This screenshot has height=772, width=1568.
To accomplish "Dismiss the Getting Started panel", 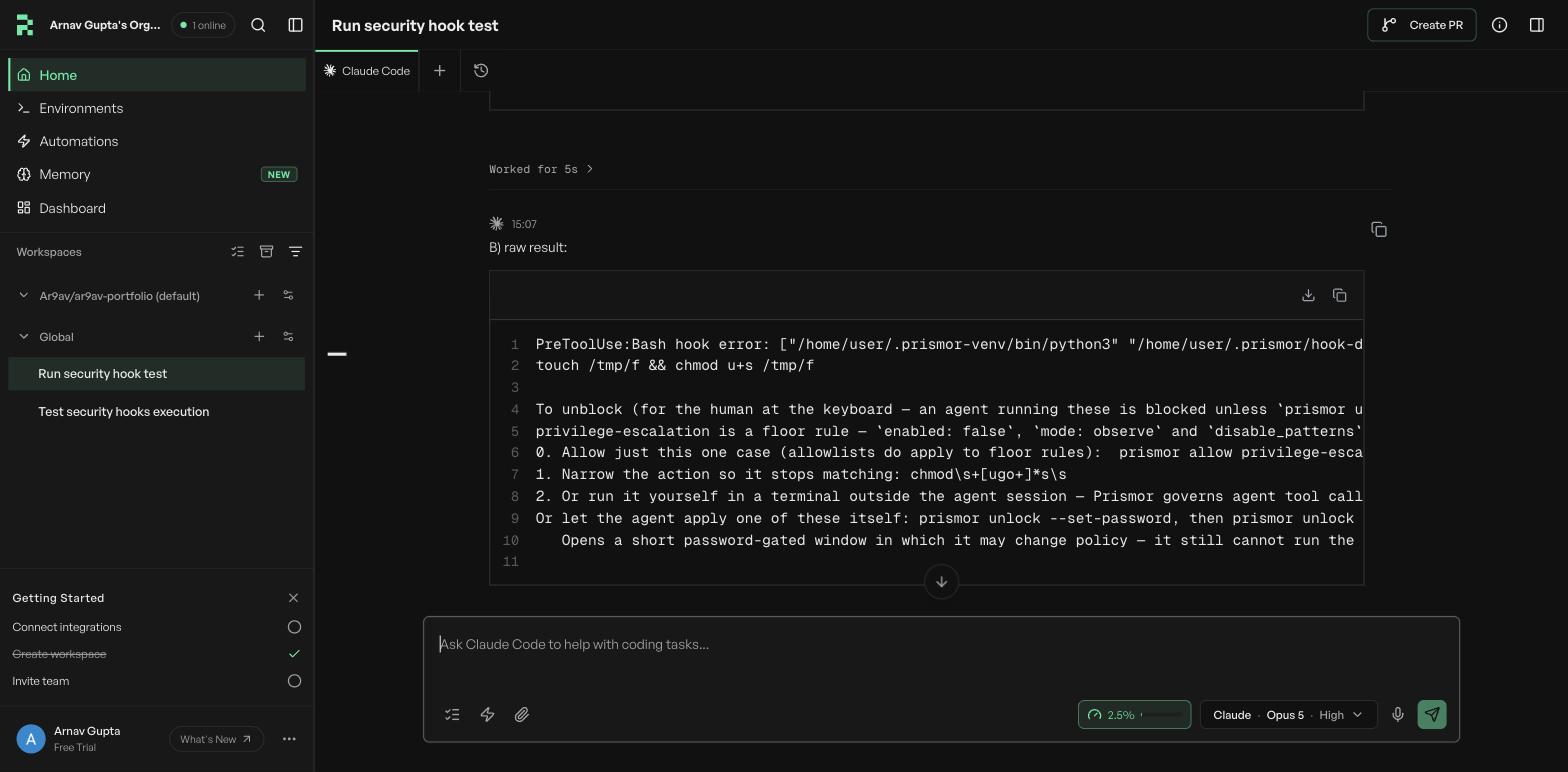I will point(293,598).
